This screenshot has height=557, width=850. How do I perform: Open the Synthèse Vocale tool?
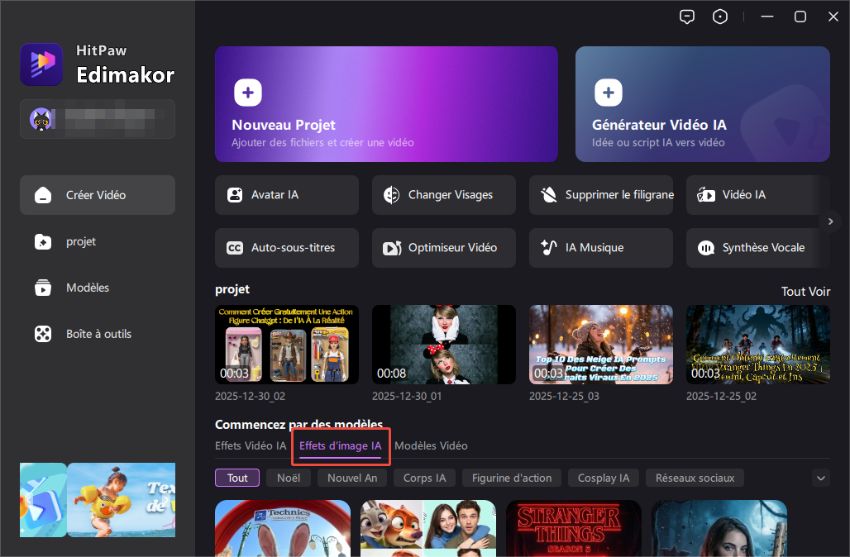tap(757, 247)
